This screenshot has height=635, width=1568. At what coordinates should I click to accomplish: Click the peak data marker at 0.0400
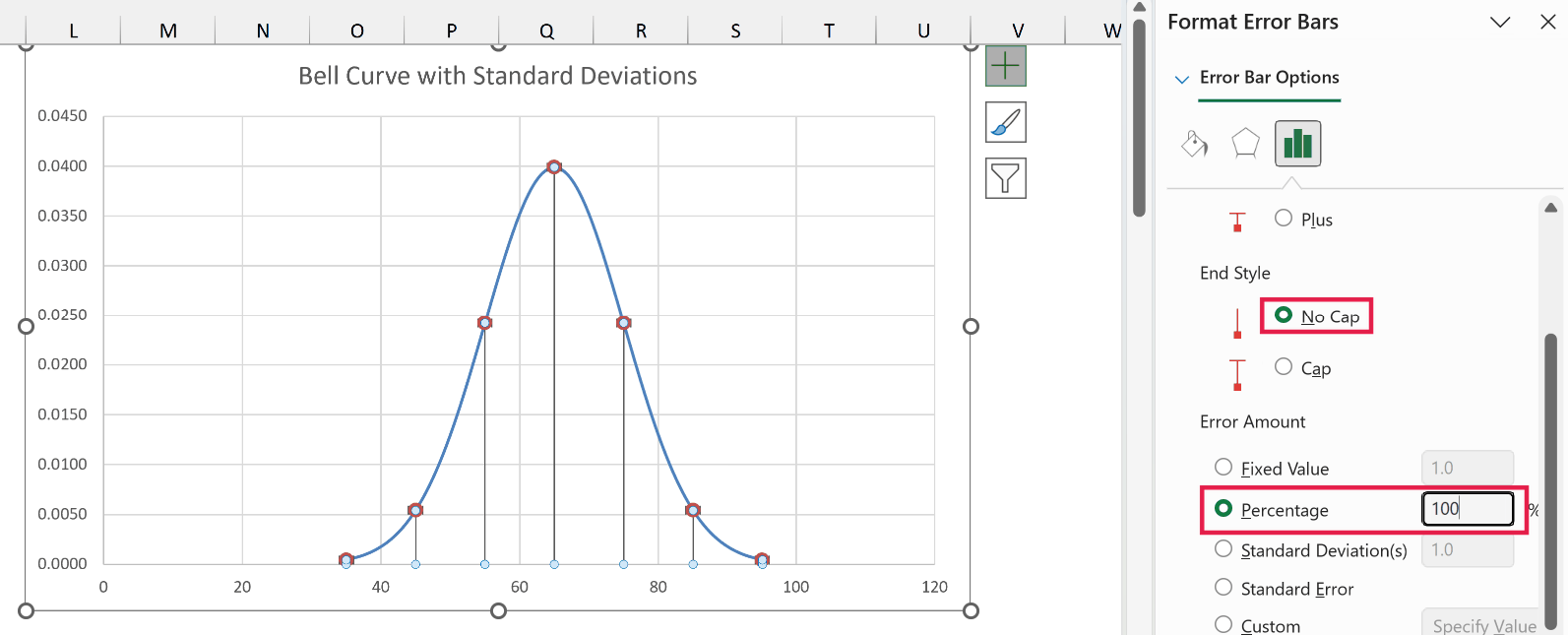[554, 167]
